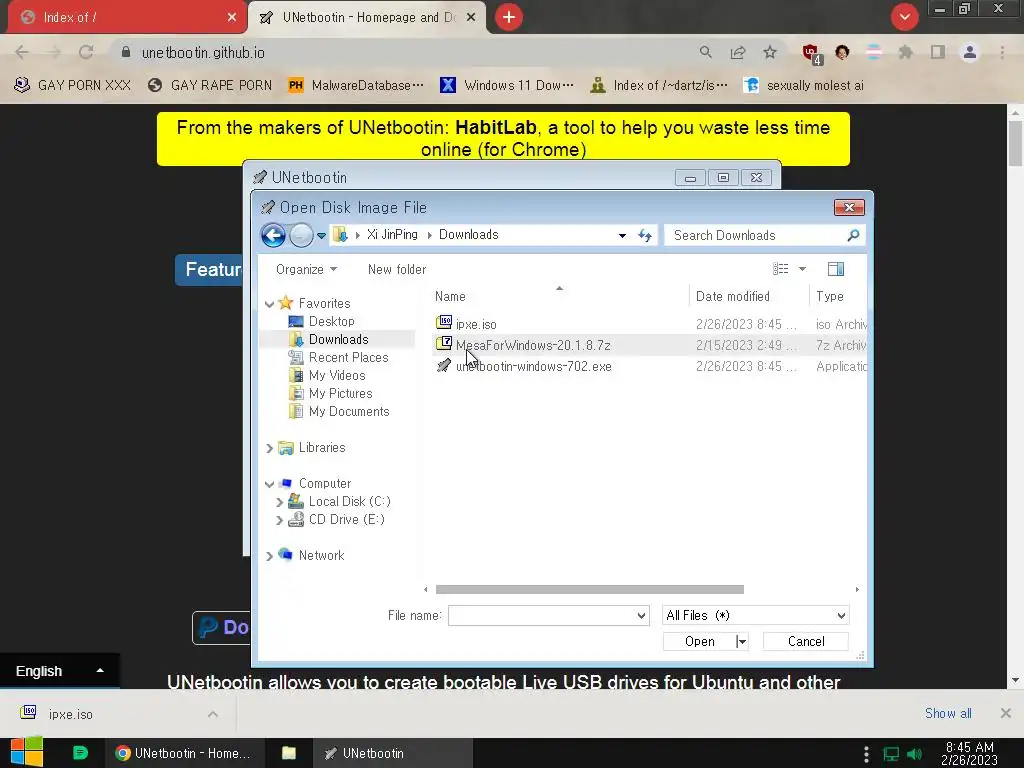Bookmark this page with star icon

(x=770, y=52)
